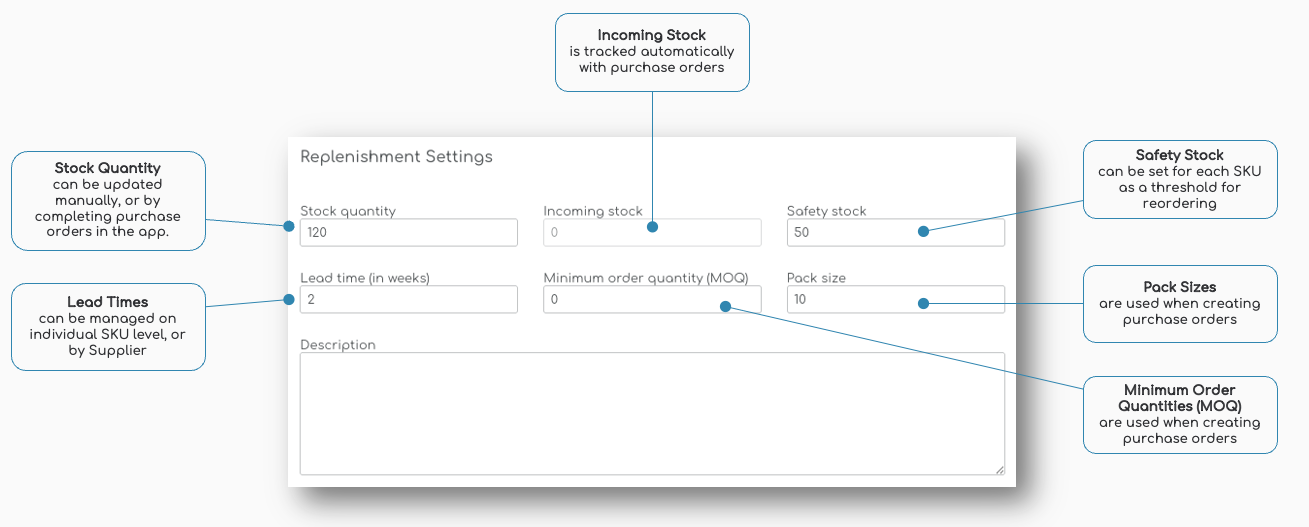Select the Incoming Stock callout box
This screenshot has width=1309, height=527.
pyautogui.click(x=652, y=52)
